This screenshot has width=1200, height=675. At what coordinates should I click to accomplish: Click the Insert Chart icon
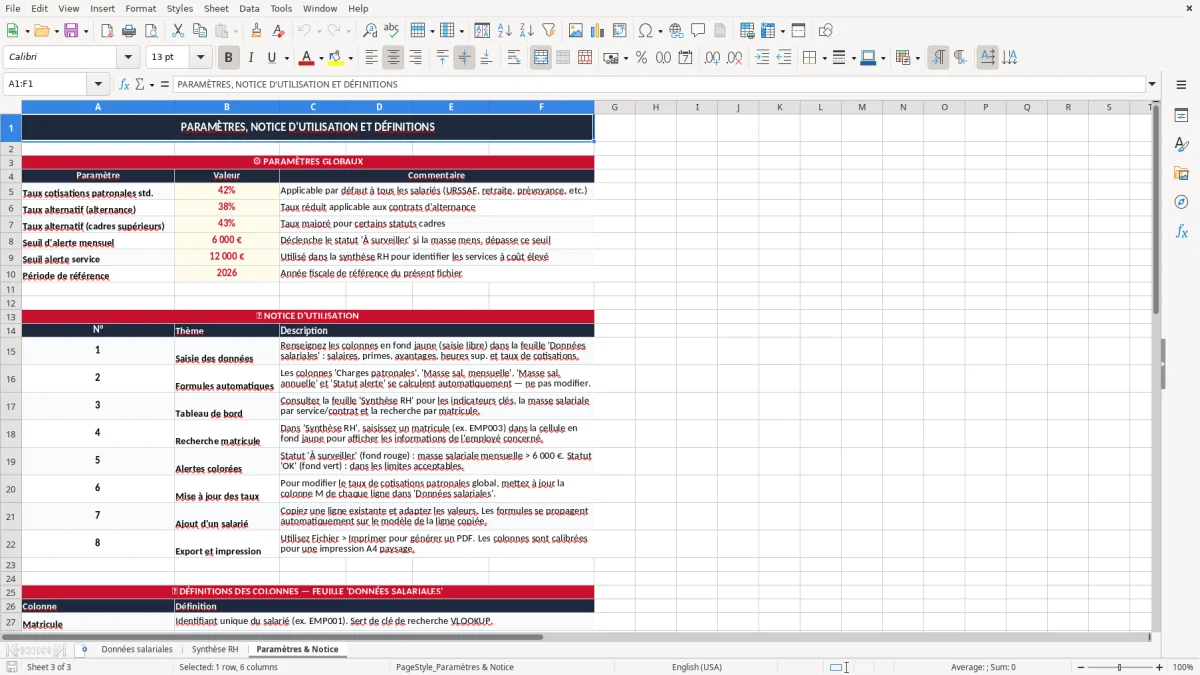coord(597,31)
